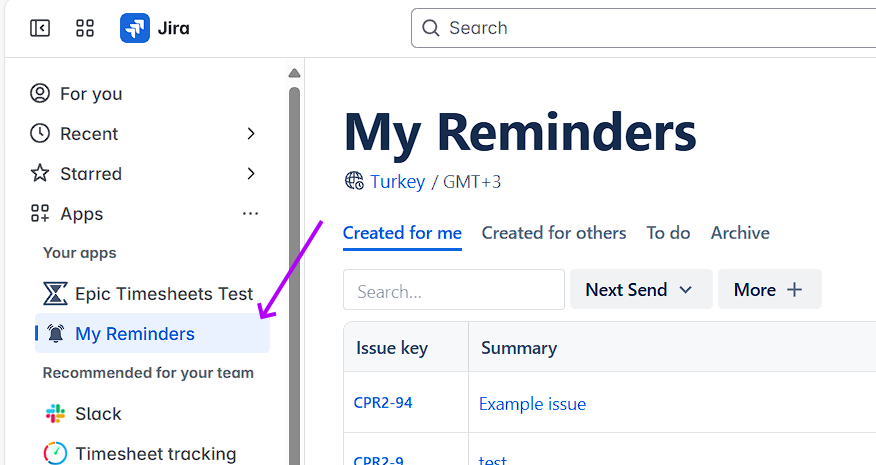Click the Epic Timesheets Test hourglass icon
Screen dimensions: 876x465
point(56,294)
